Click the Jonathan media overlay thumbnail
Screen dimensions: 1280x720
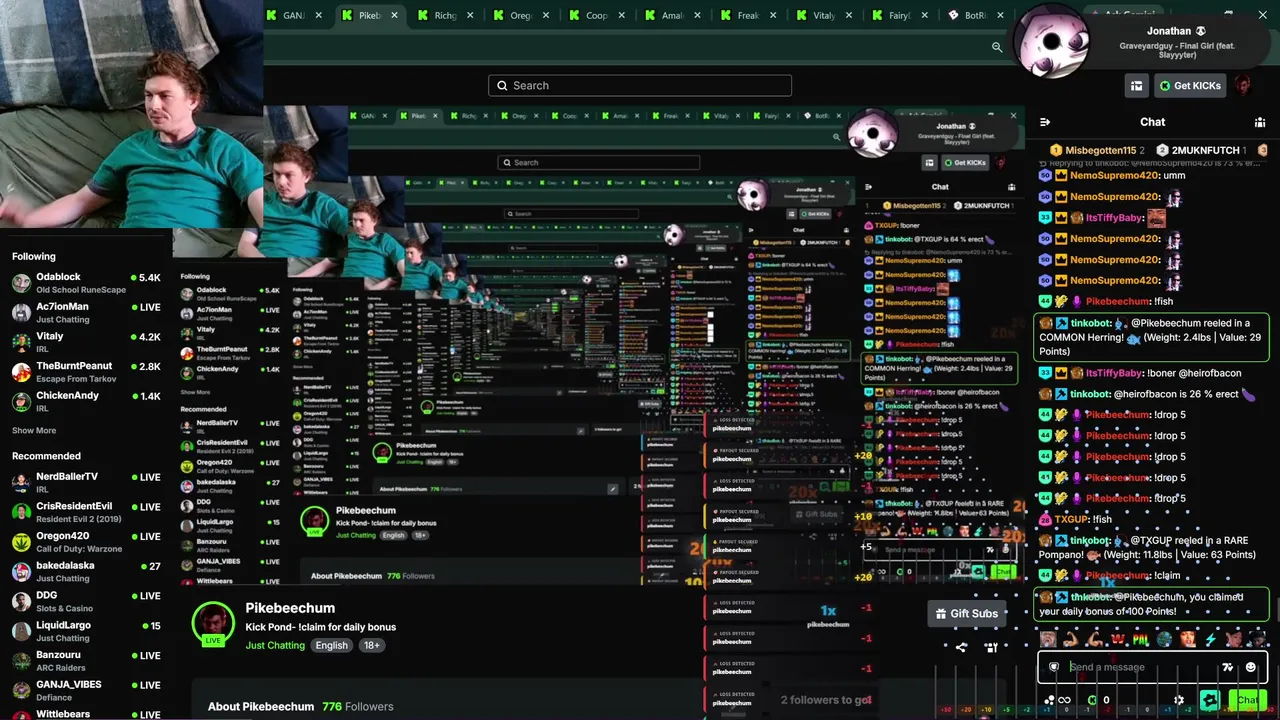[1053, 42]
